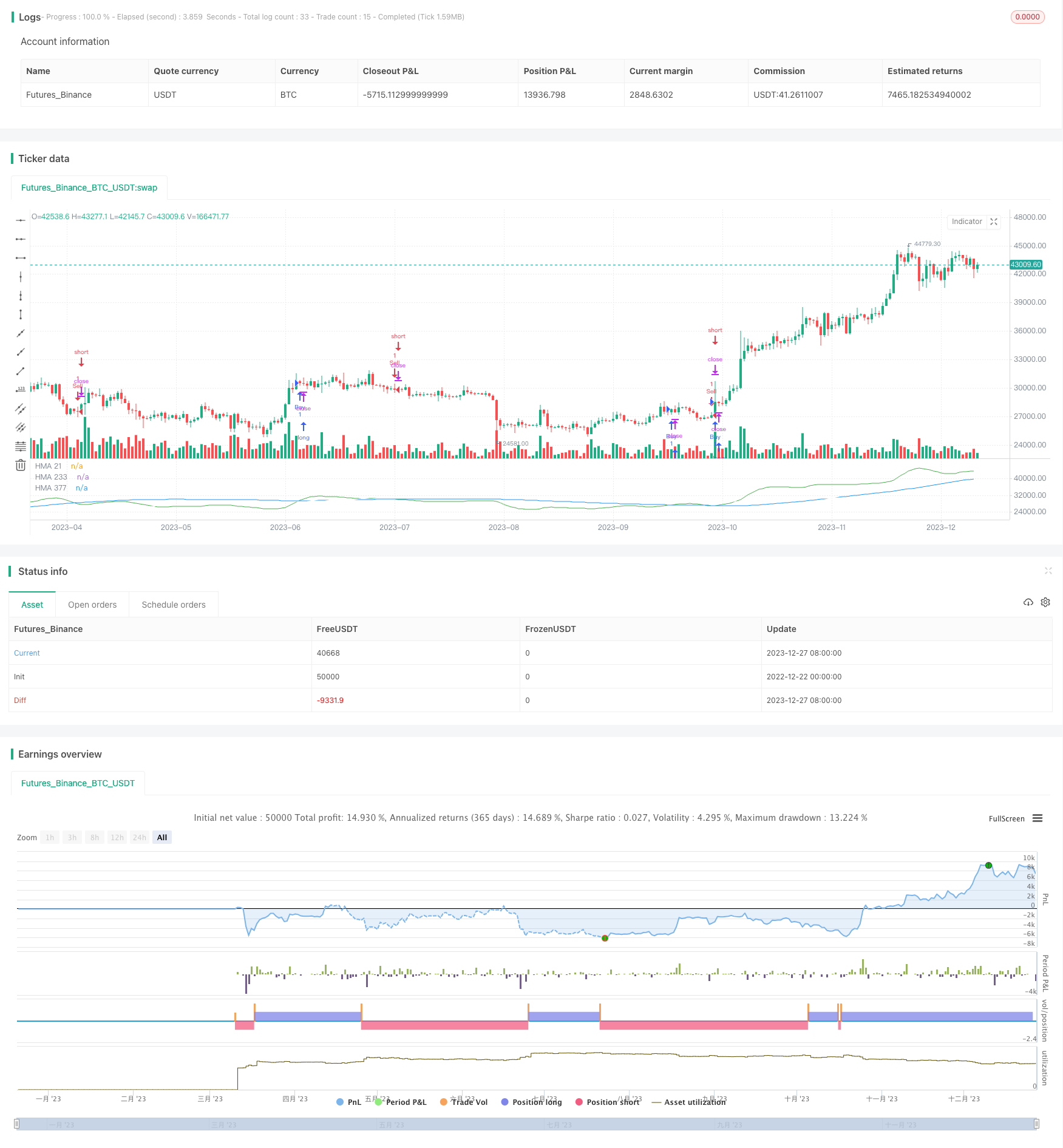1063x1148 pixels.
Task: Click the Commission column header
Action: click(779, 71)
